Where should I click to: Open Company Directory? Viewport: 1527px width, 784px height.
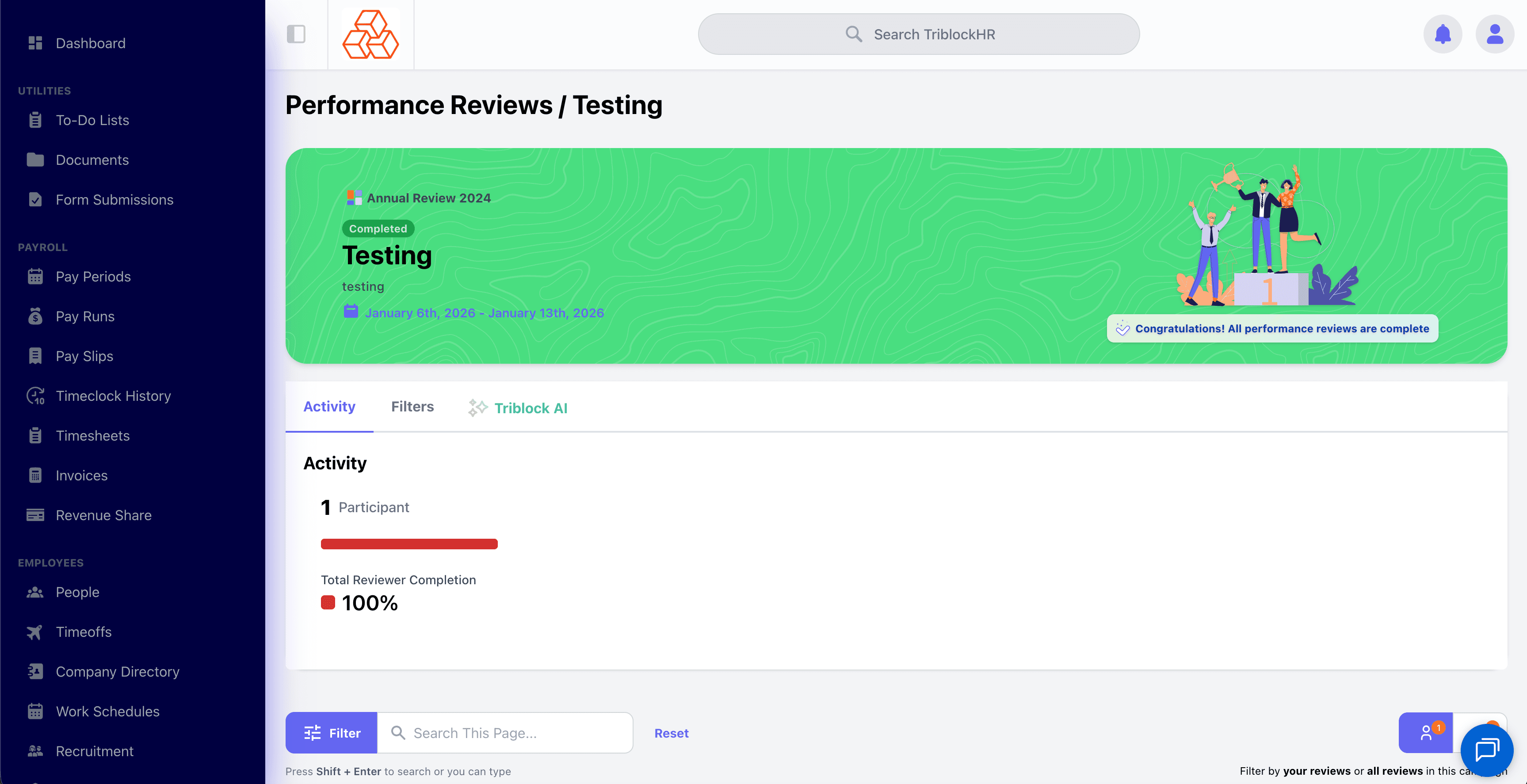coord(117,671)
